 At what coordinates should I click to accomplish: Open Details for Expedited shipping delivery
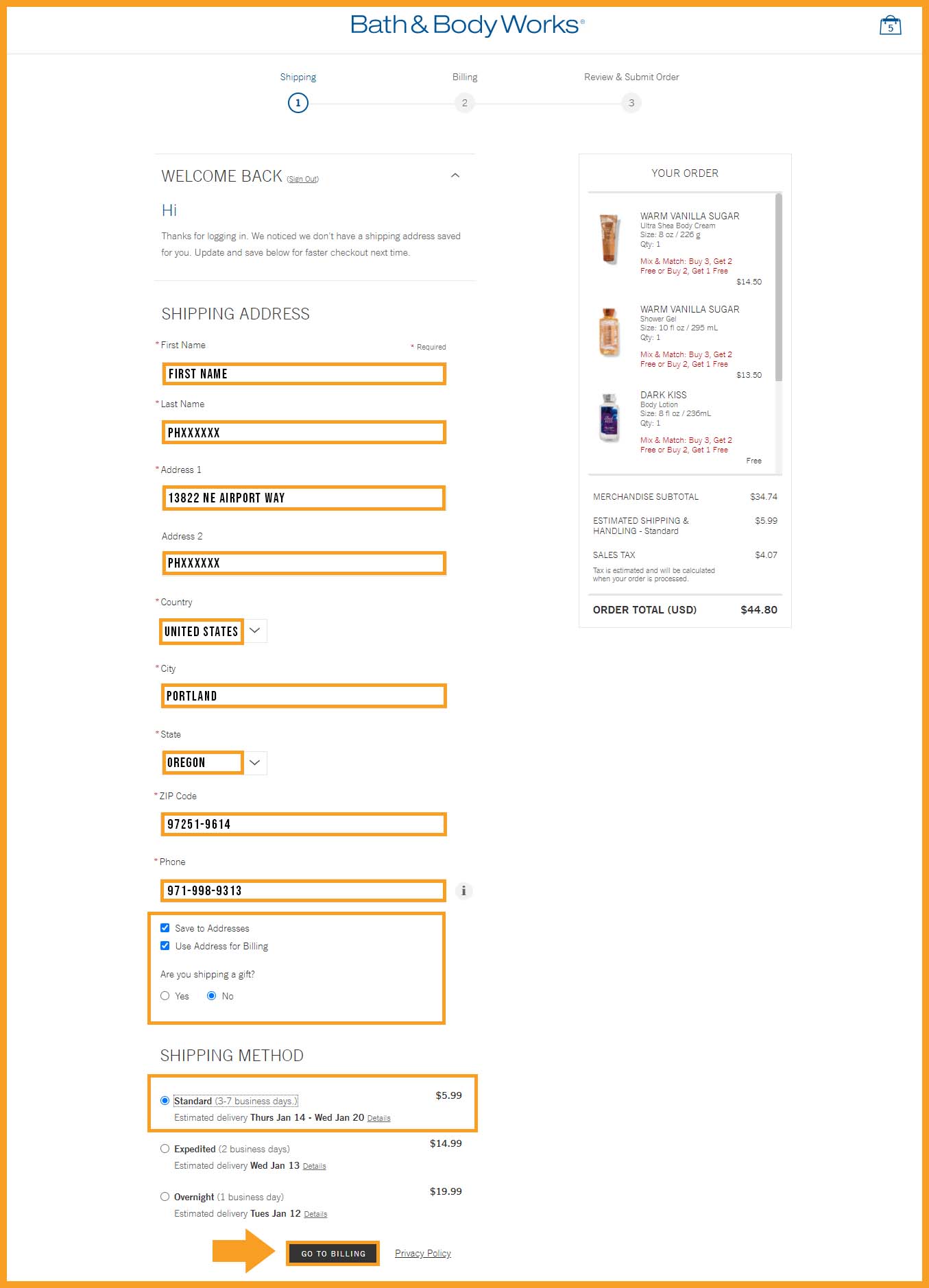314,1166
